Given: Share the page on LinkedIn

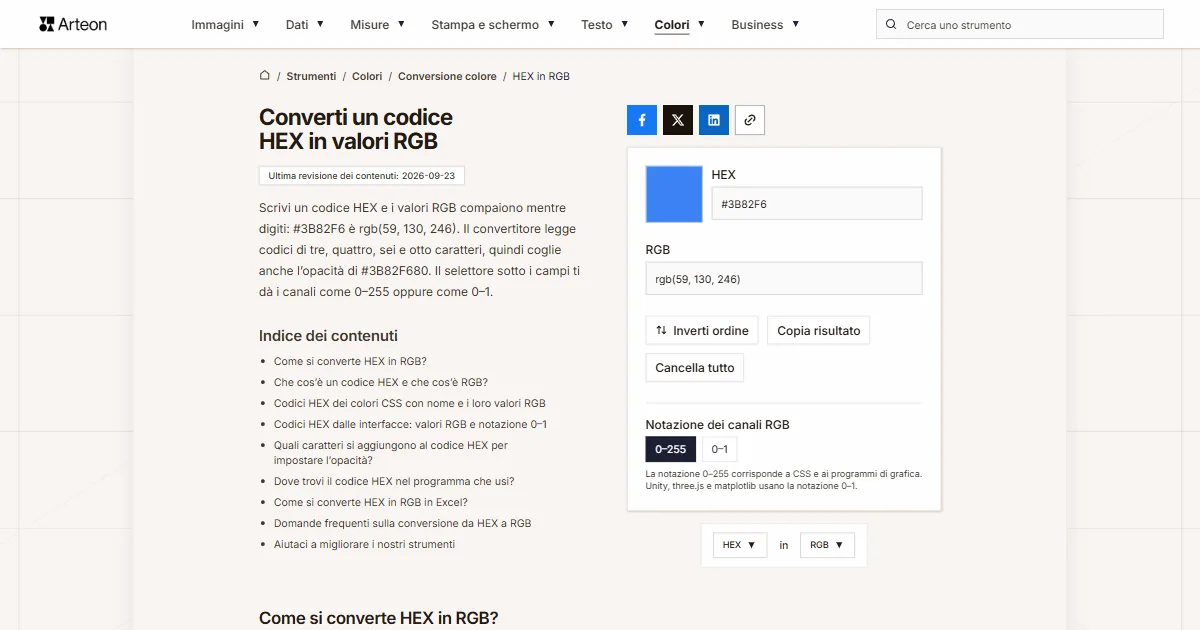Looking at the screenshot, I should point(714,120).
